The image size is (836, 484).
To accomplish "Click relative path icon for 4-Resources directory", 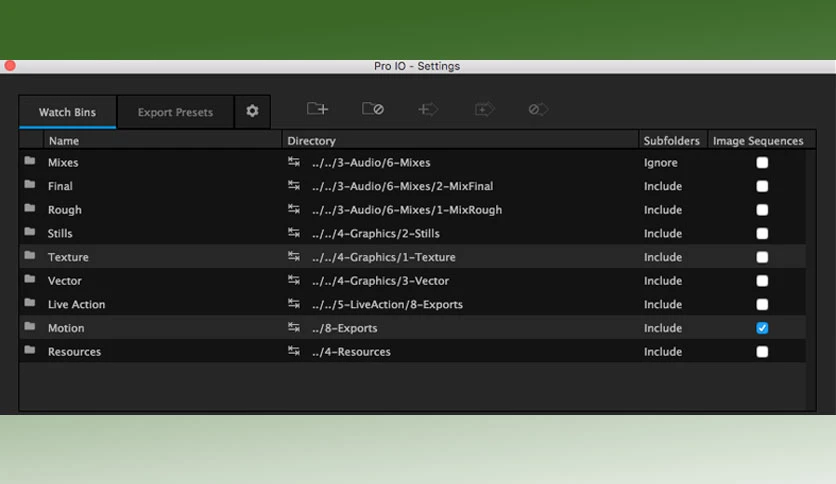I will (x=294, y=351).
